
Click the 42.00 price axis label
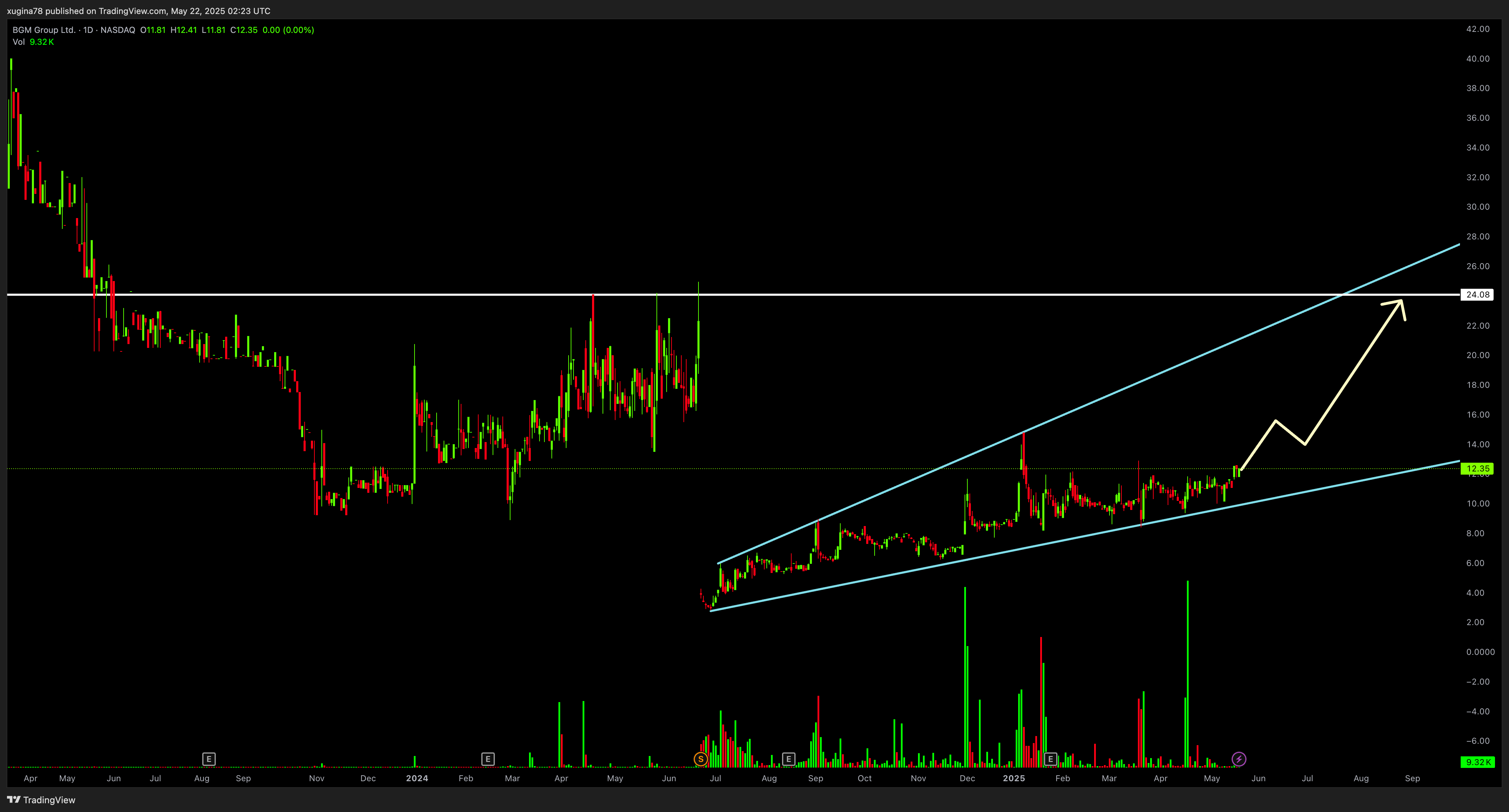(x=1477, y=29)
